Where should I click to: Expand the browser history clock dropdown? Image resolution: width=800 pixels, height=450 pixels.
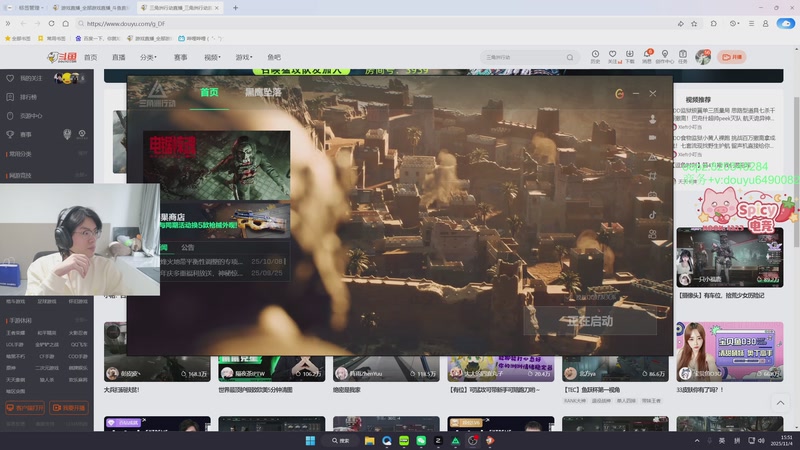tap(734, 23)
